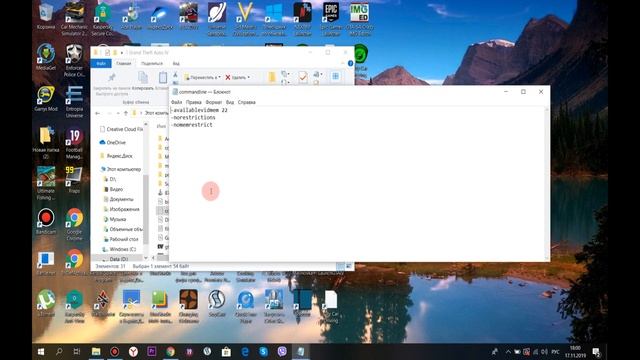Open the blue Файл tab in Explorer
Image resolution: width=640 pixels, height=360 pixels.
[101, 63]
